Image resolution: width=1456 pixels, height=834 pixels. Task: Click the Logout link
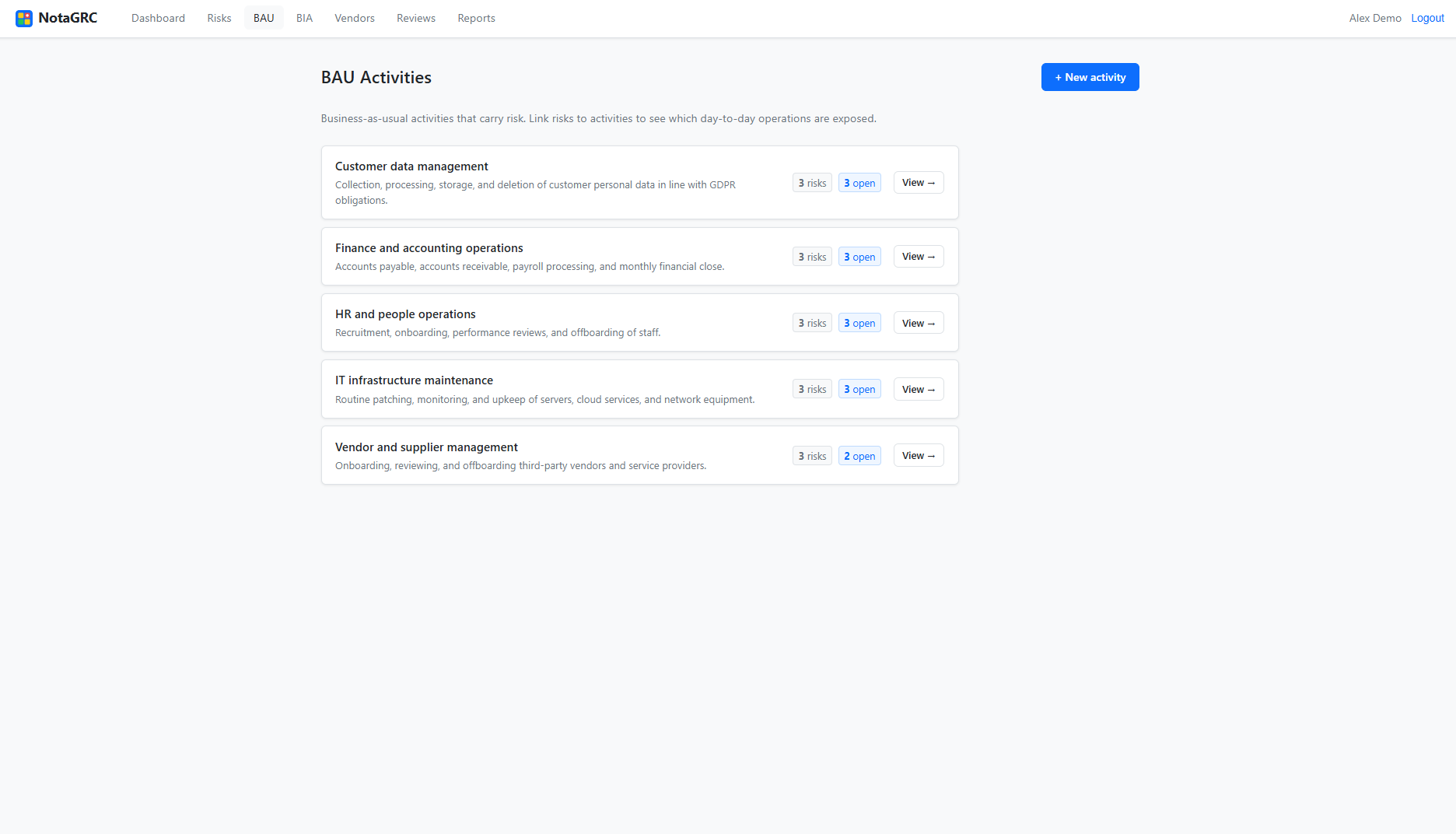pyautogui.click(x=1427, y=18)
